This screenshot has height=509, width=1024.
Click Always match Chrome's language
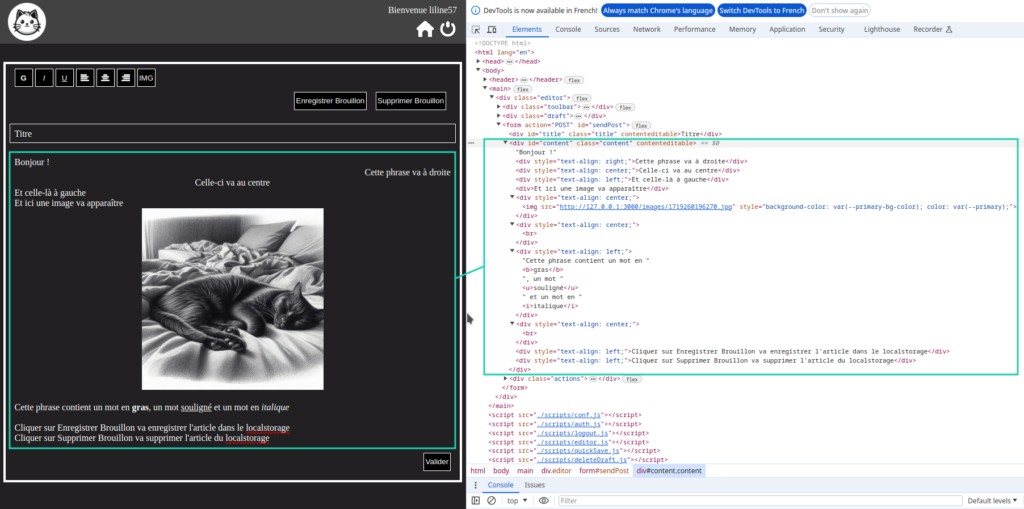coord(658,10)
